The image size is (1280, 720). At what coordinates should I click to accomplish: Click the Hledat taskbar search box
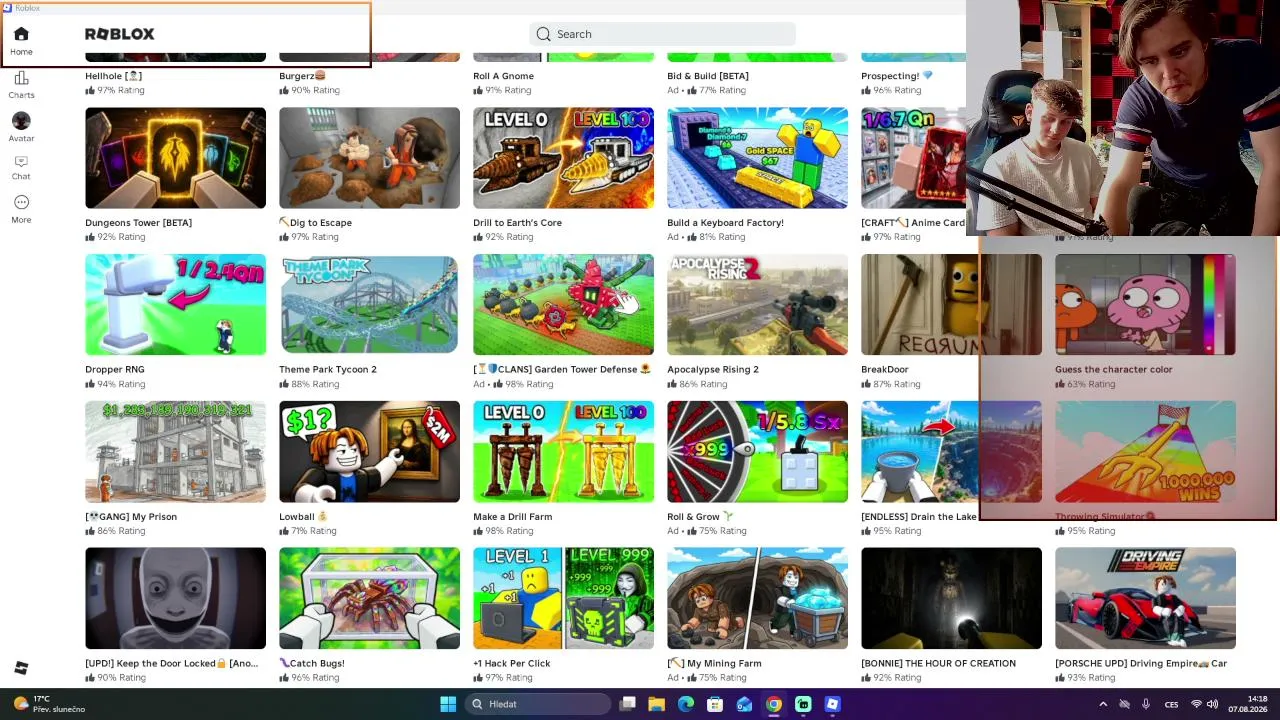538,704
